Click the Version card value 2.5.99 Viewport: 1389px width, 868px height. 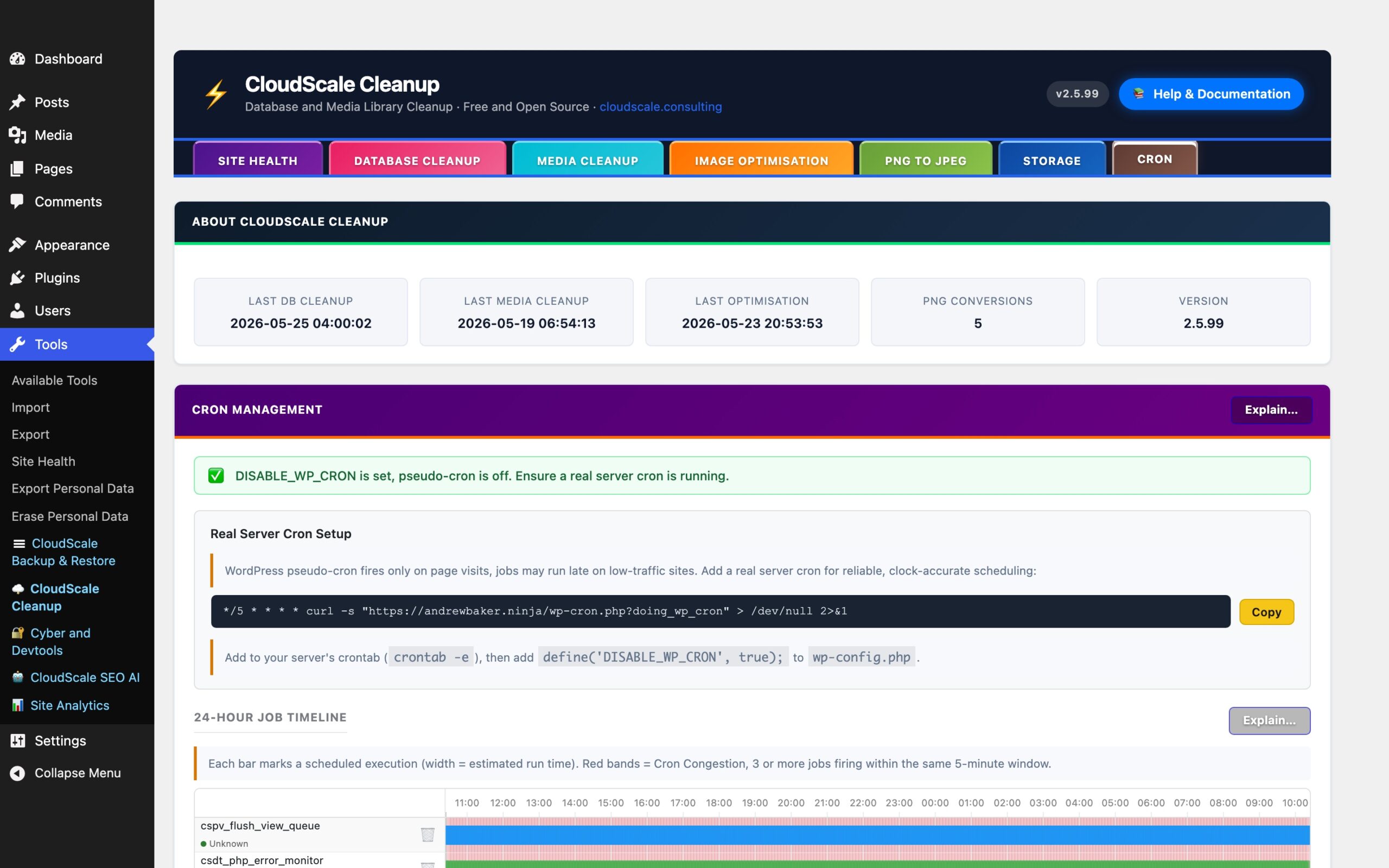[x=1203, y=323]
